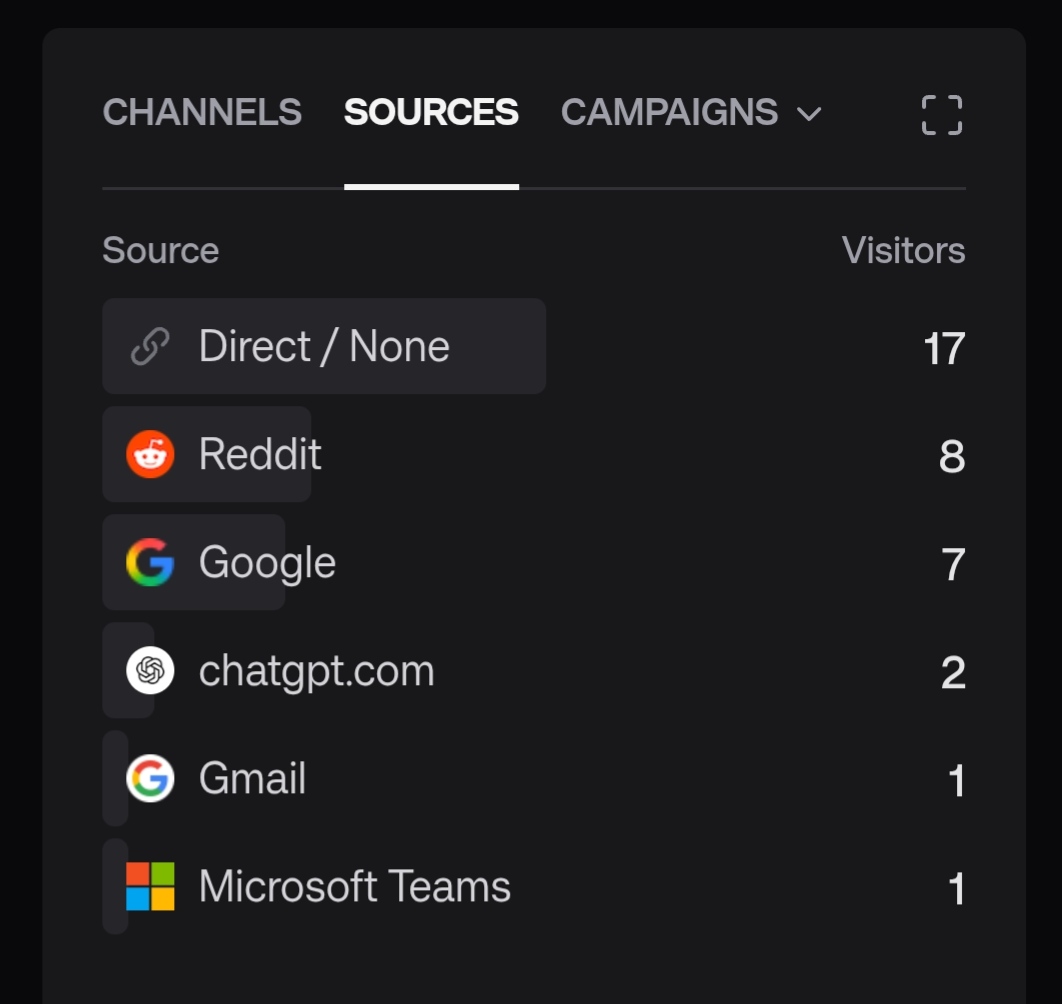Click the Google logo in the Google row
This screenshot has width=1062, height=1004.
tap(150, 562)
